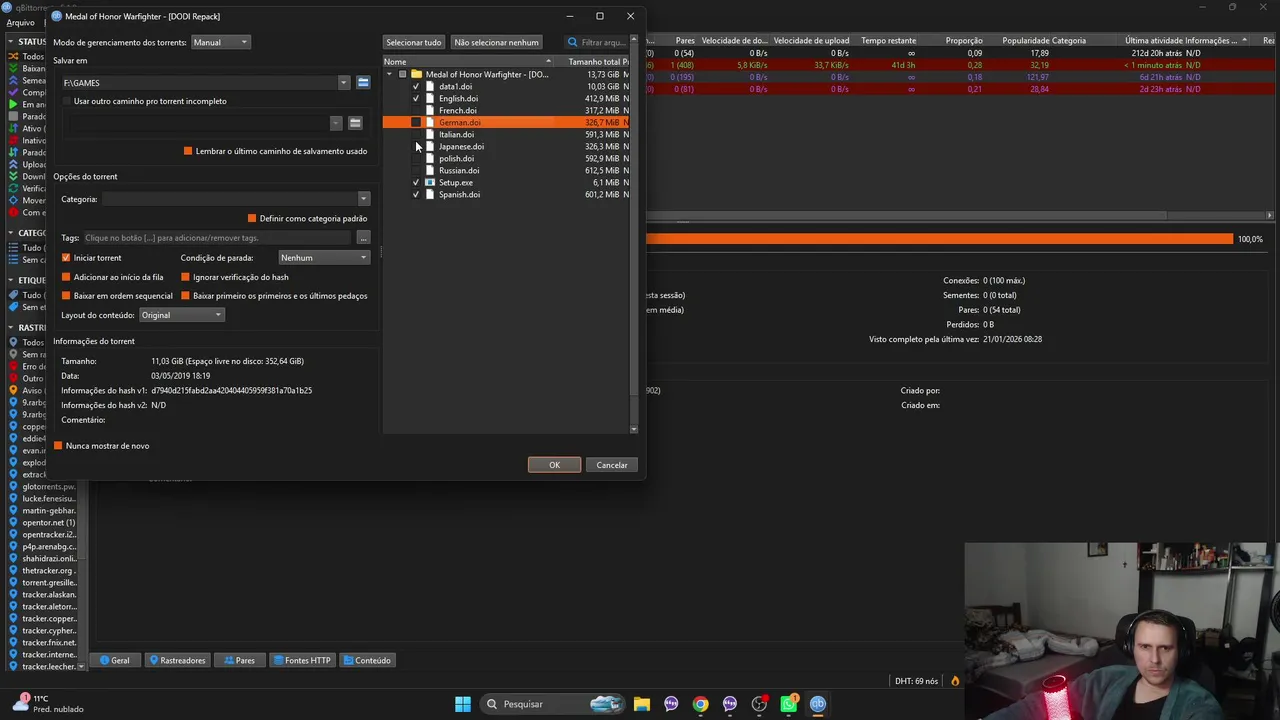
Task: Open File Explorer from the taskbar
Action: [x=642, y=704]
